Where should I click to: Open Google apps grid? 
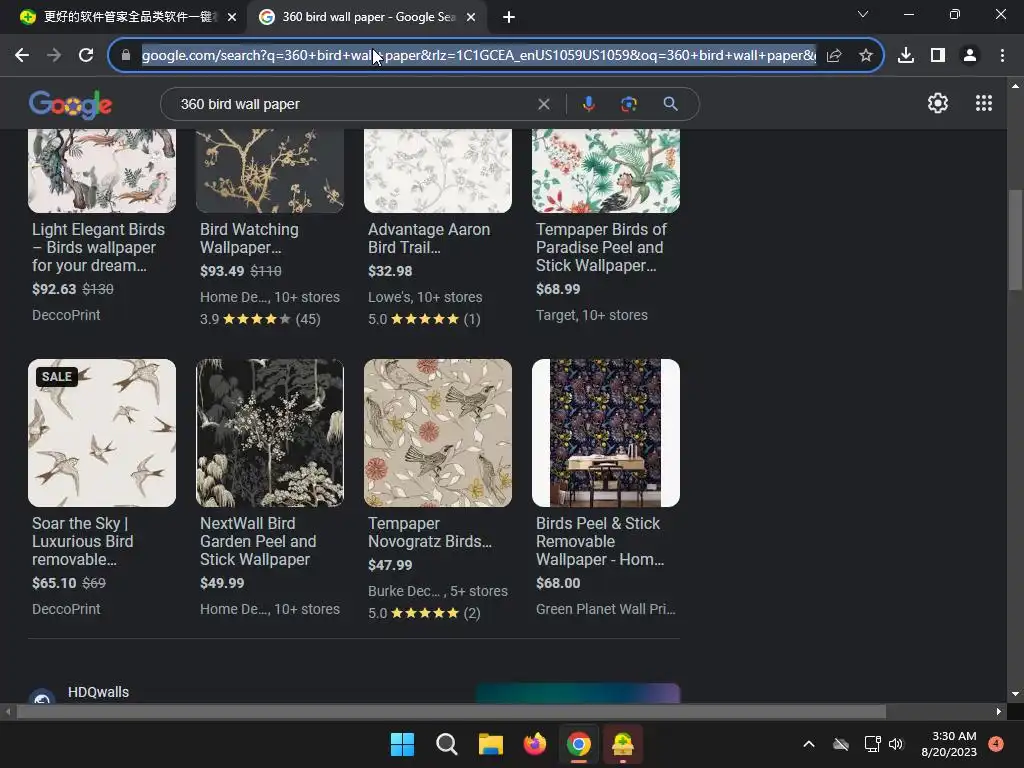click(x=984, y=103)
